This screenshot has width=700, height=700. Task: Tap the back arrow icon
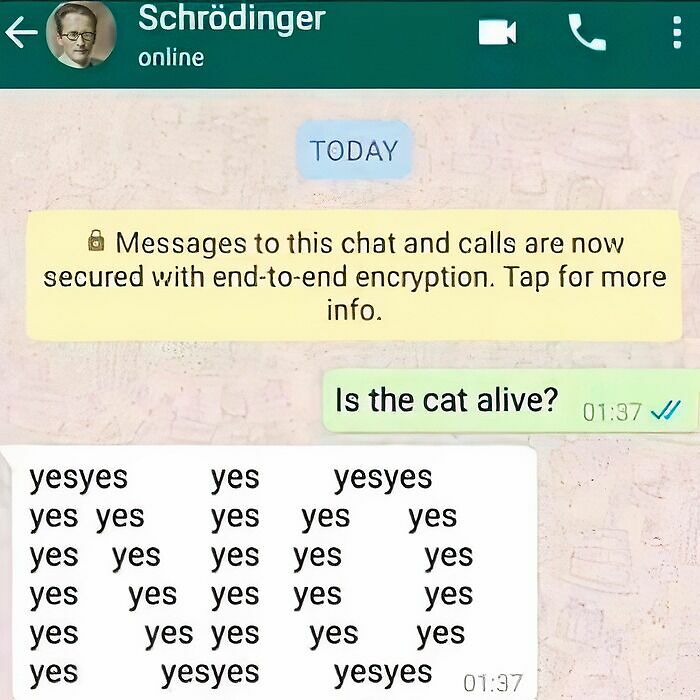coord(21,32)
